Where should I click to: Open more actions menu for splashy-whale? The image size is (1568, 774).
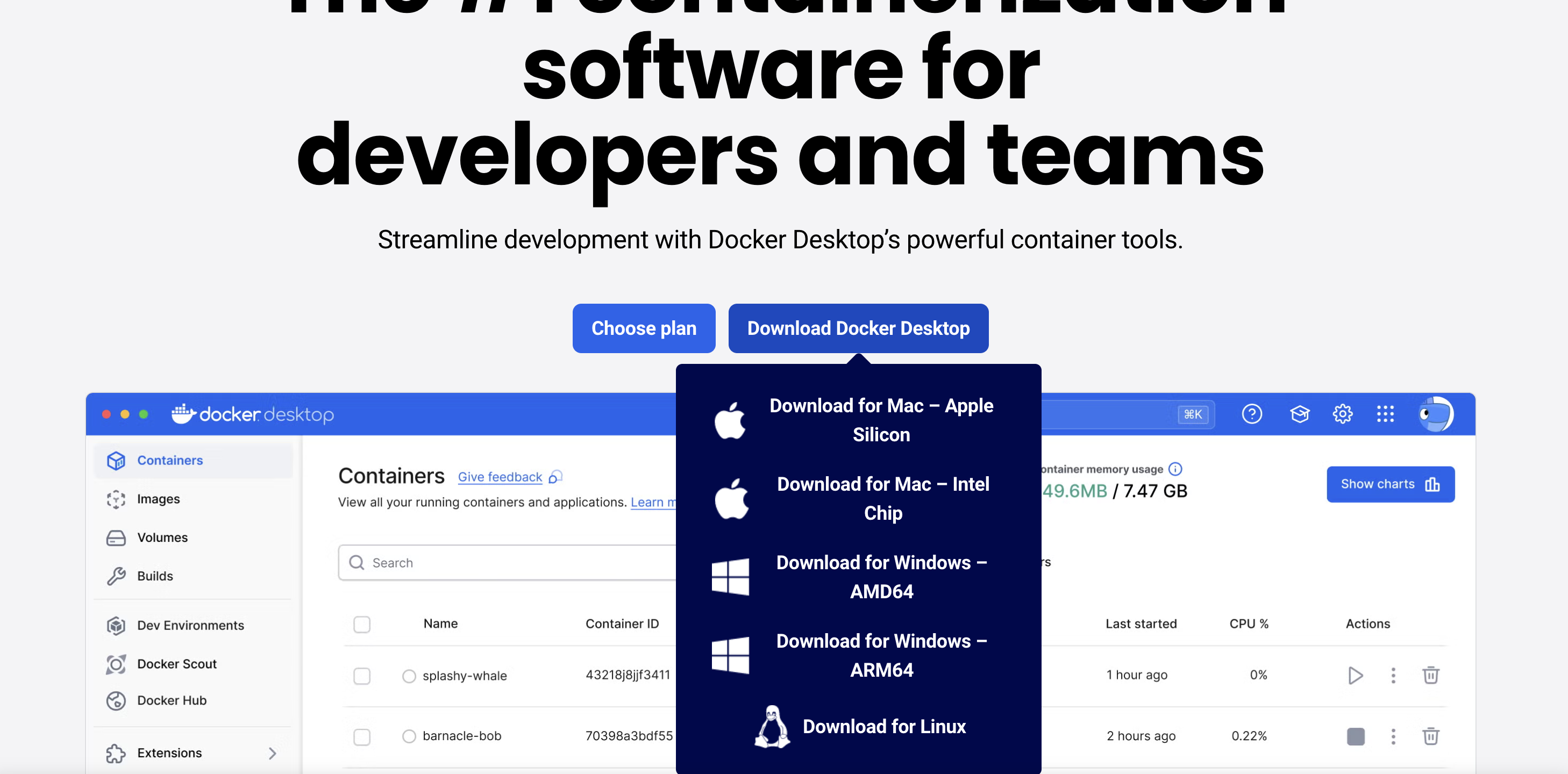coord(1393,675)
